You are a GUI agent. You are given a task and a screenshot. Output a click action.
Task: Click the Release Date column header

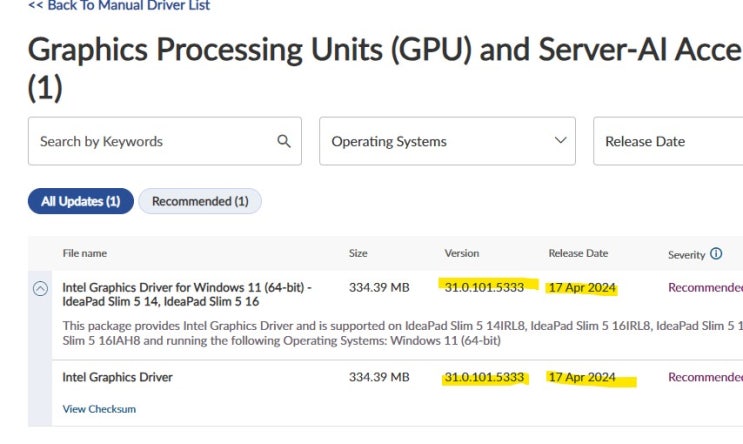coord(578,254)
